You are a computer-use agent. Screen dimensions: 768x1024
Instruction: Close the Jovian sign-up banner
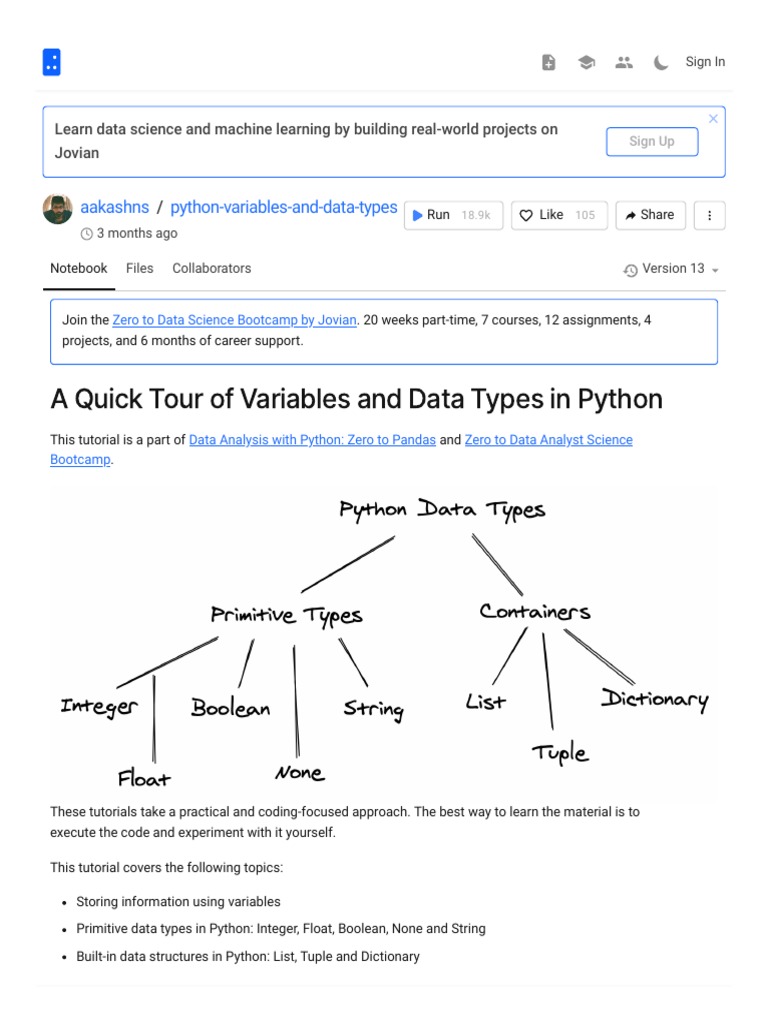pos(713,119)
